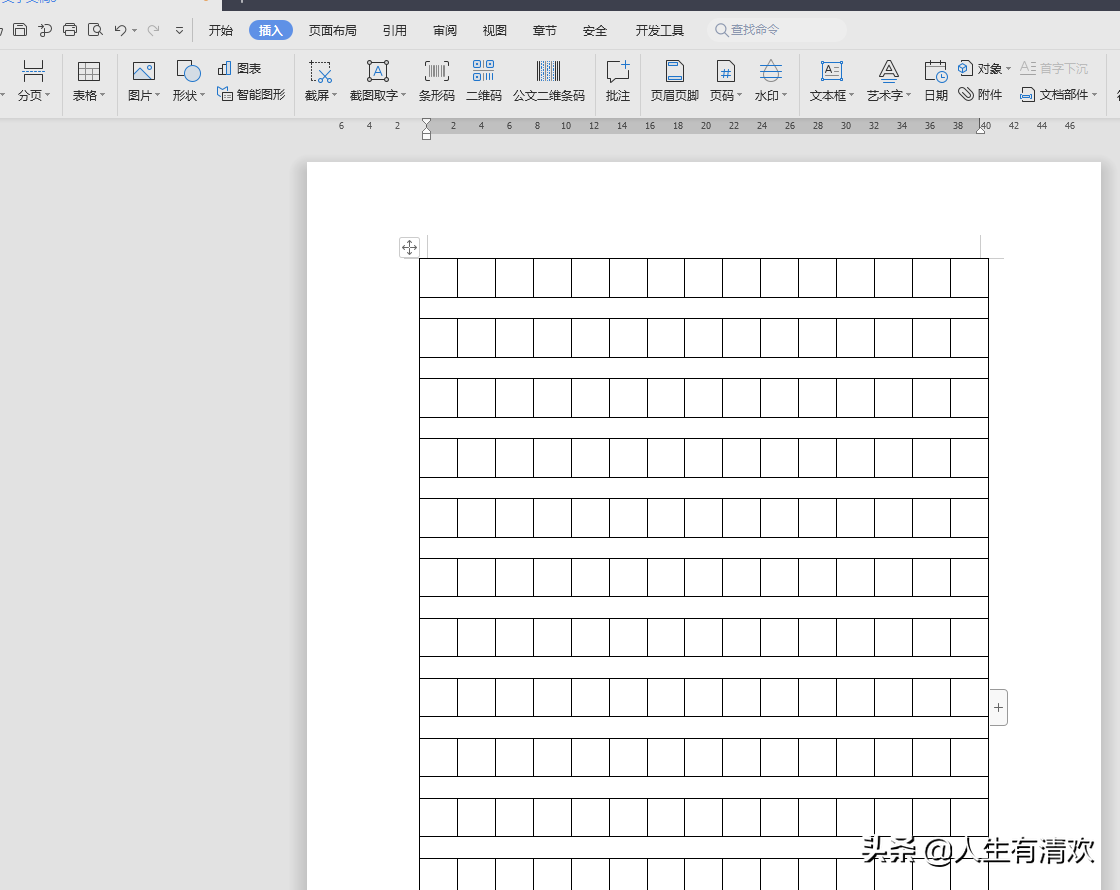Screen dimensions: 1120x890
Task: Expand the quick access toolbar customize arrow
Action: (x=179, y=31)
